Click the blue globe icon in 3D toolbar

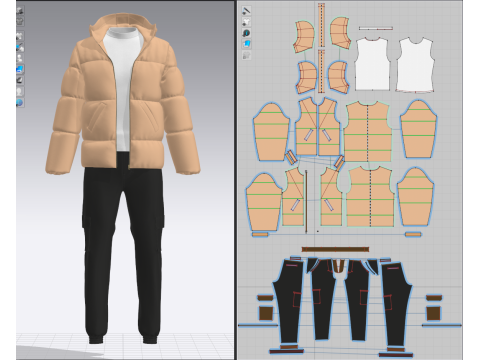click(x=20, y=102)
